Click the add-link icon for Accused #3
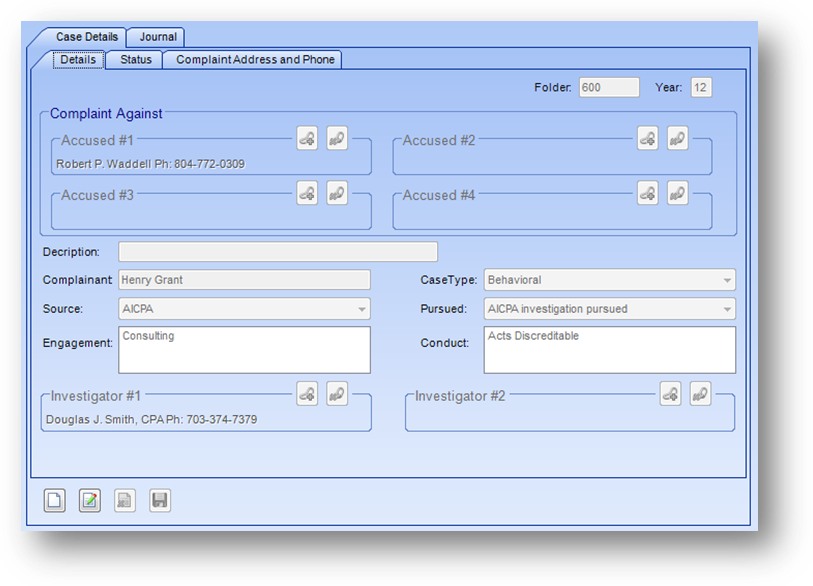 tap(307, 193)
